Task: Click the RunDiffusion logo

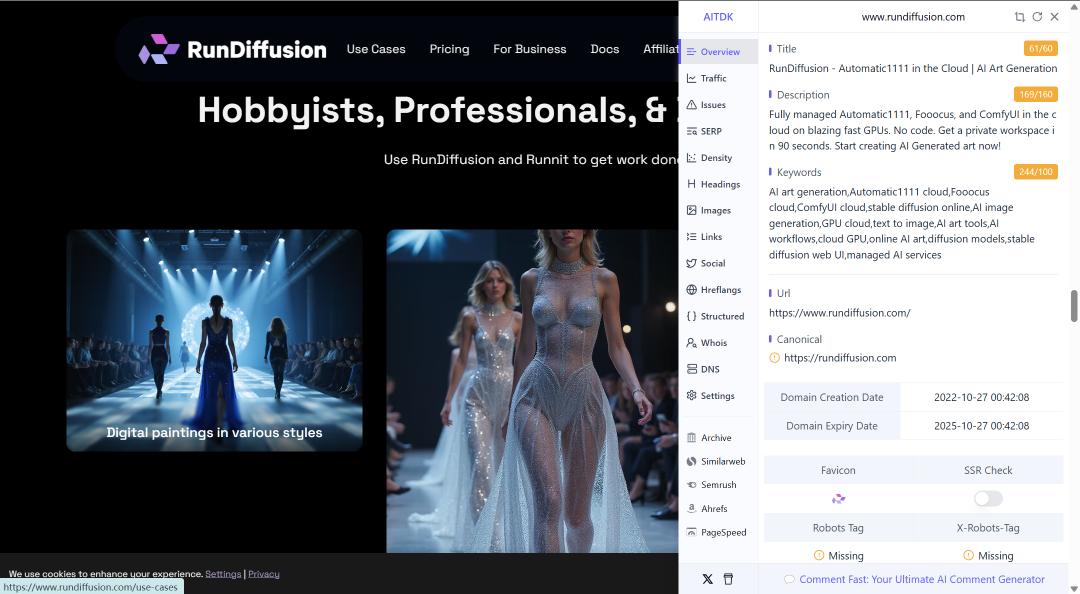Action: pos(233,49)
